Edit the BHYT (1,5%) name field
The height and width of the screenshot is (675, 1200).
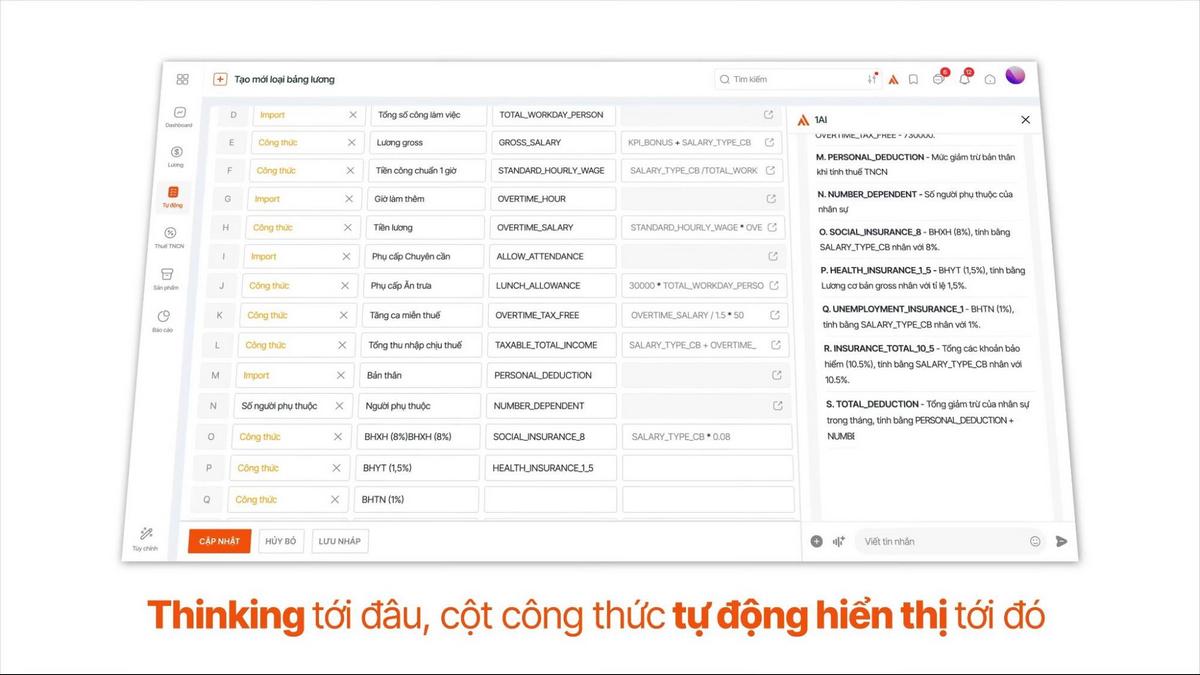click(418, 468)
